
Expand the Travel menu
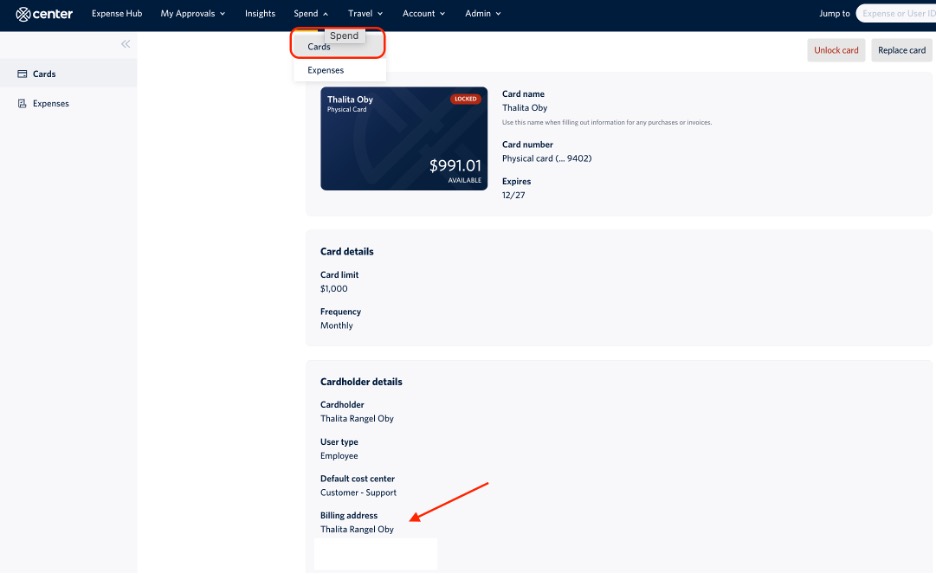(x=365, y=14)
